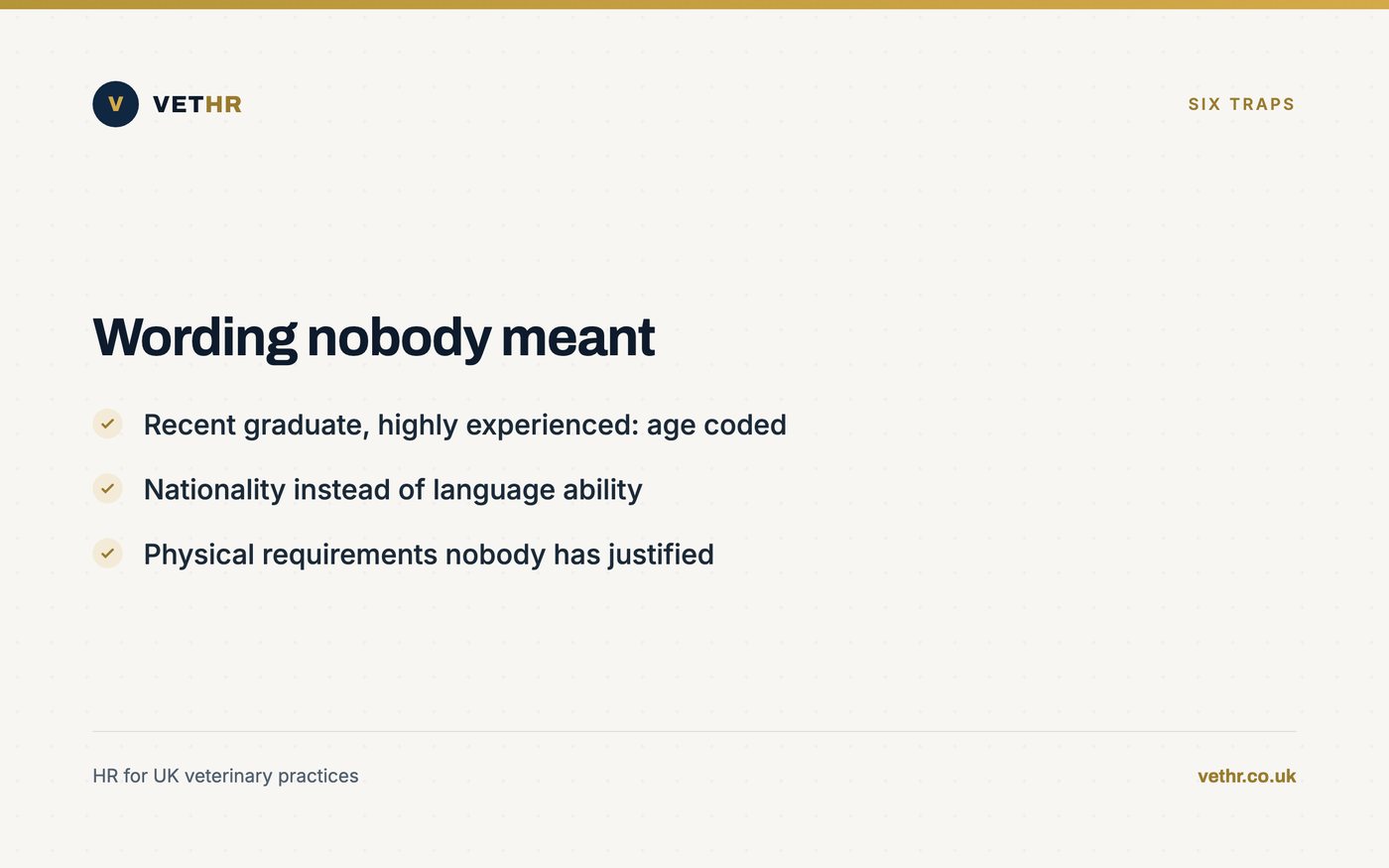Click the gold HR part of the logo
This screenshot has height=868, width=1389.
tap(223, 104)
